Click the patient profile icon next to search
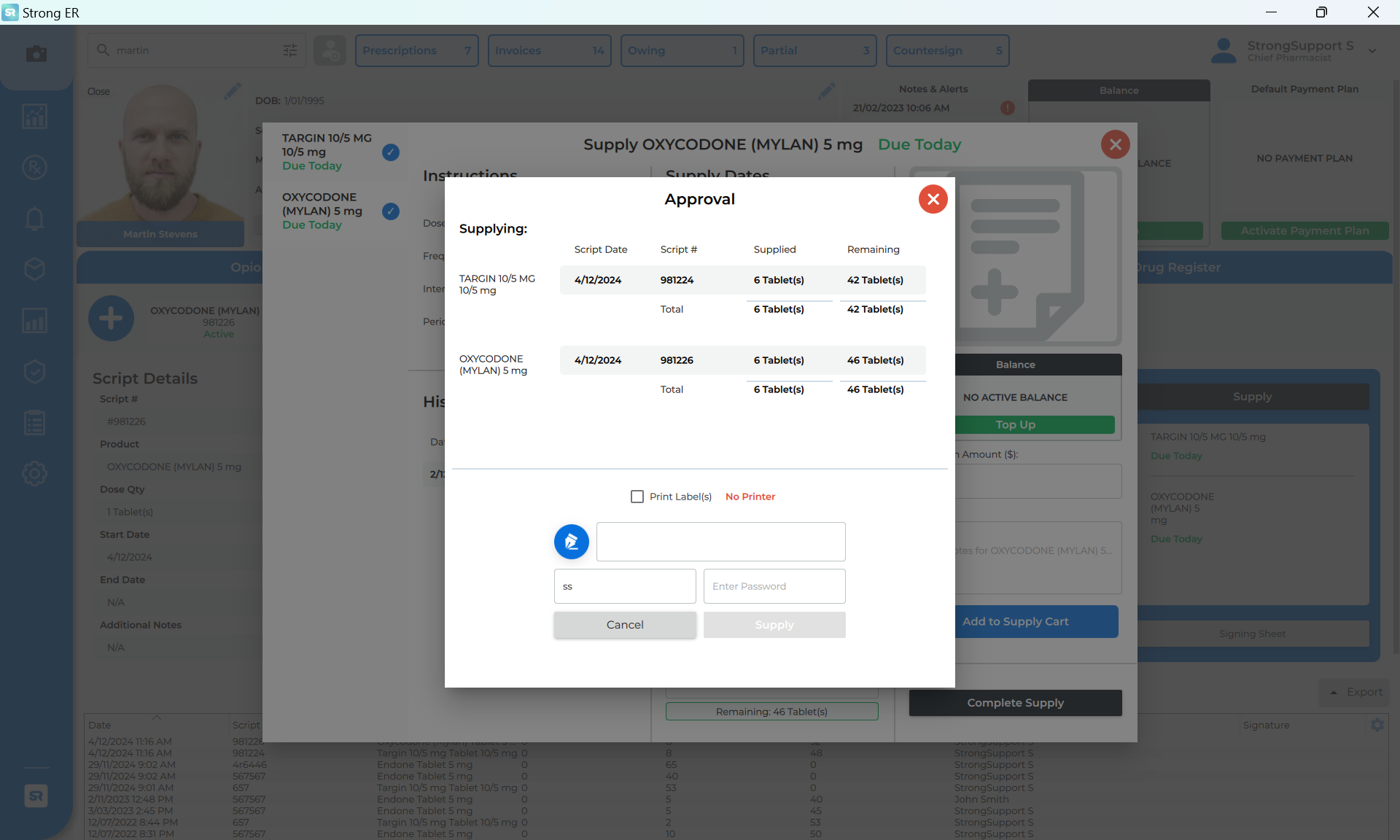This screenshot has width=1400, height=840. pyautogui.click(x=330, y=50)
